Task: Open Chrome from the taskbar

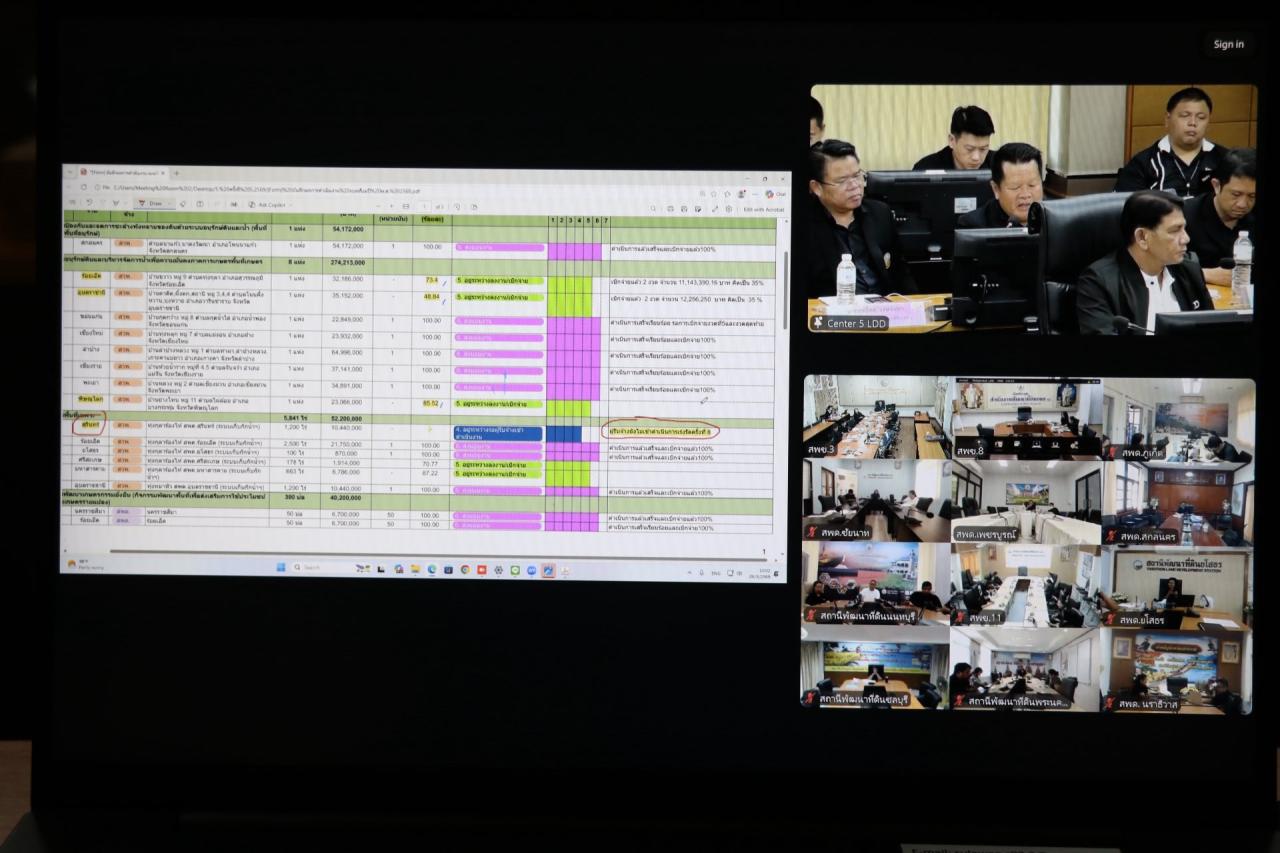Action: [x=465, y=569]
